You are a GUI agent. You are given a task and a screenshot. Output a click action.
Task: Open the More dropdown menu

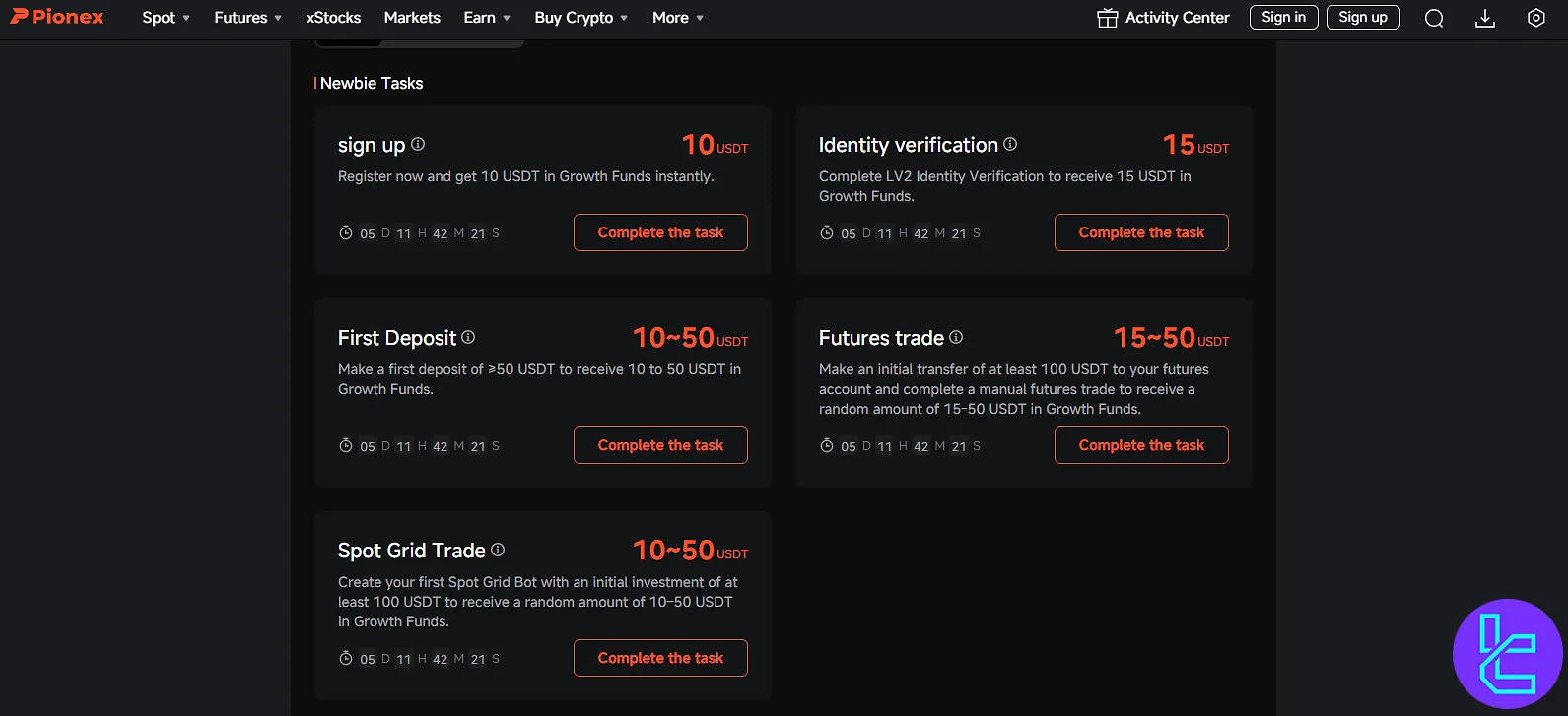click(x=677, y=18)
